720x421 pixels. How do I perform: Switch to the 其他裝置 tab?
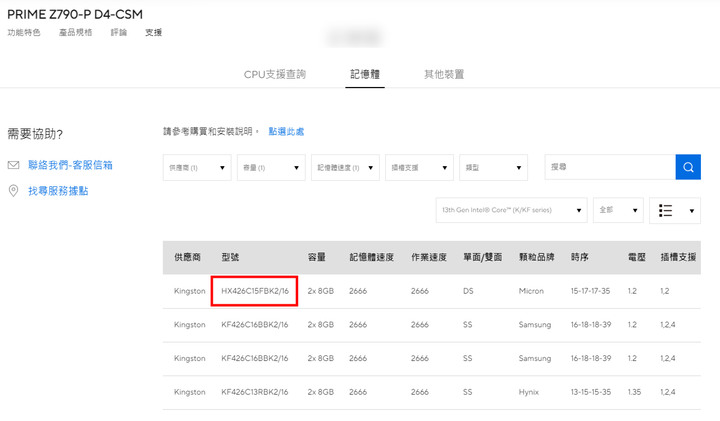click(444, 74)
